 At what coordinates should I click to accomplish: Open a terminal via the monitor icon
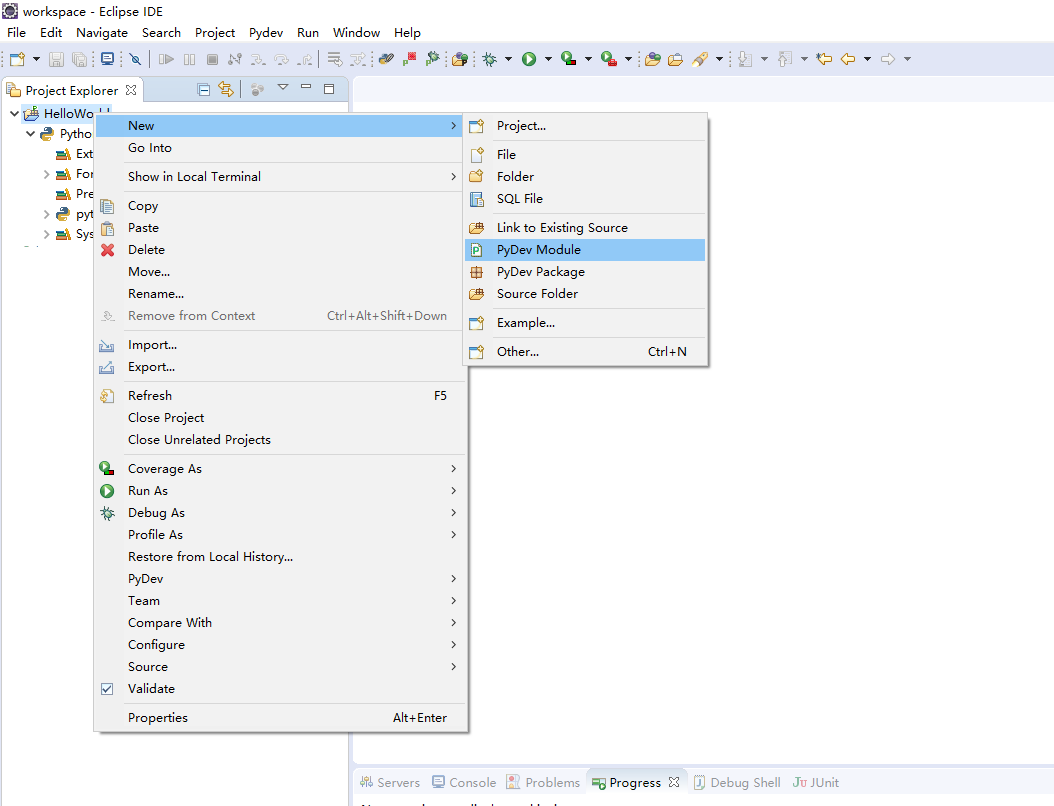click(108, 59)
